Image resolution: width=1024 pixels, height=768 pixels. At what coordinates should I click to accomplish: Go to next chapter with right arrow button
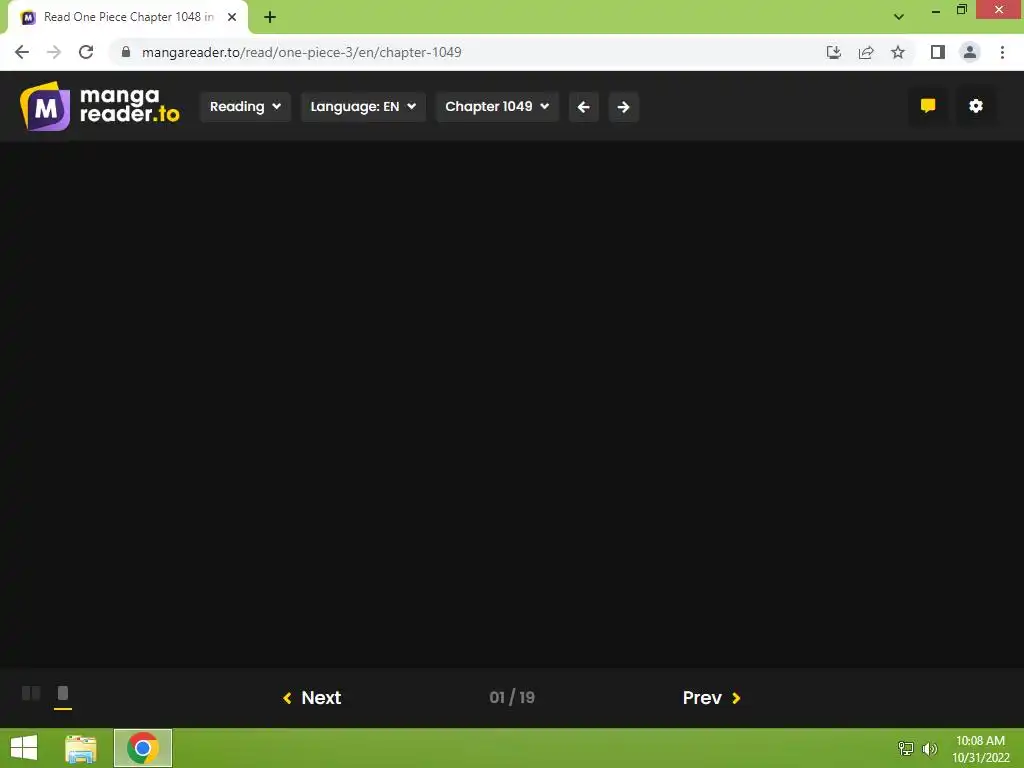(624, 106)
